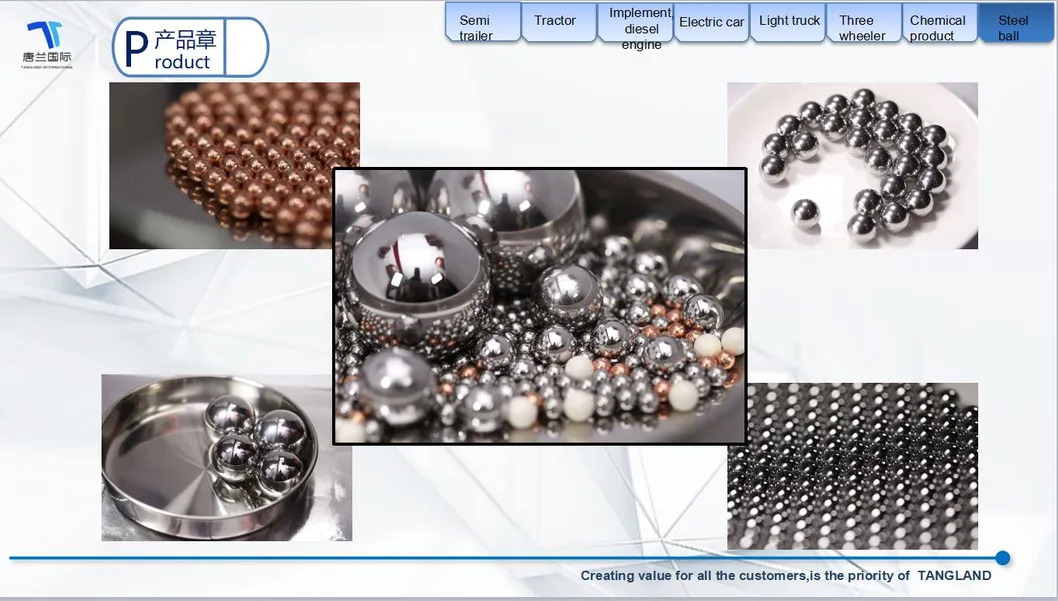Click the empty right section of the Product badge
The image size is (1058, 601).
click(246, 48)
